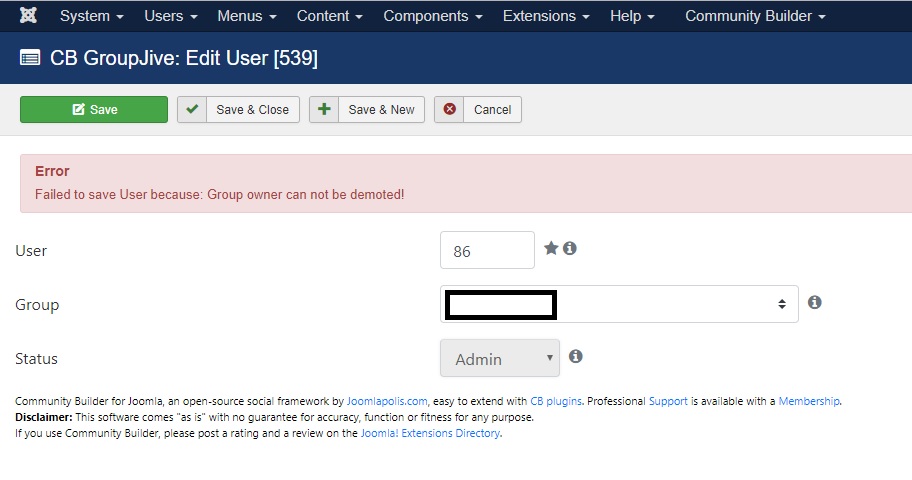Viewport: 912px width, 480px height.
Task: Follow the Support link
Action: [x=668, y=401]
